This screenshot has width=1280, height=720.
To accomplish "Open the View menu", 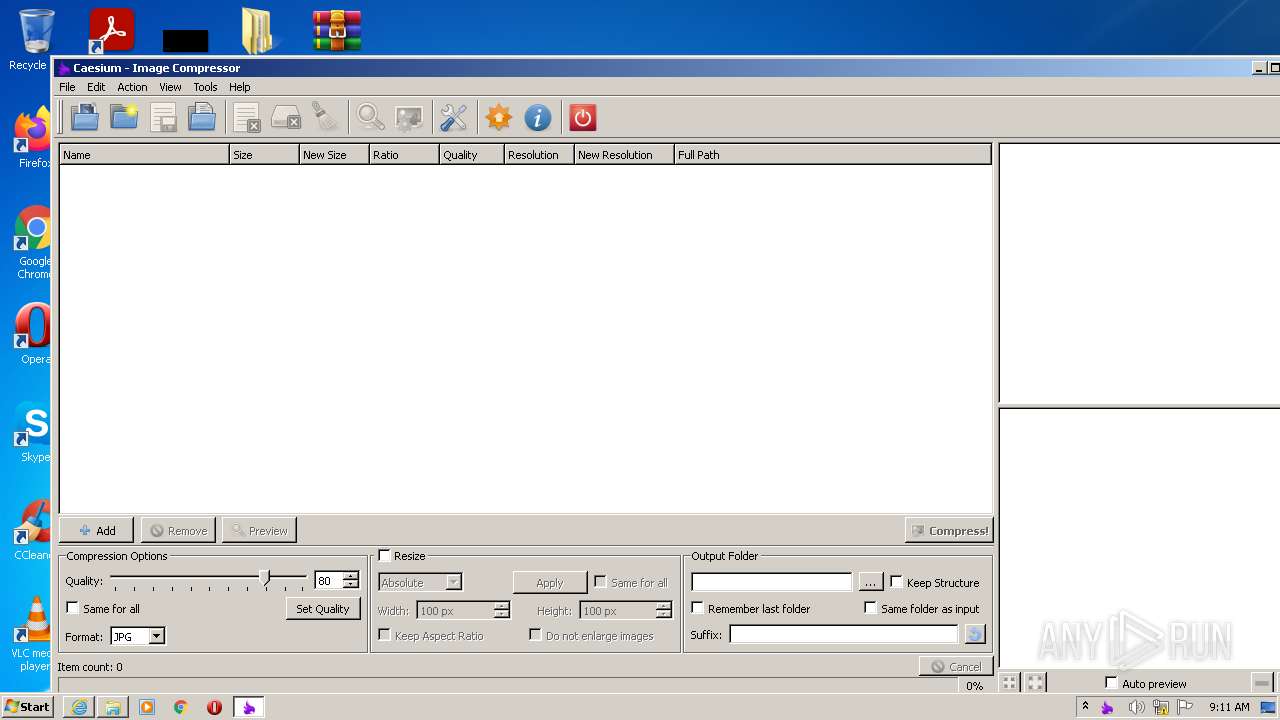I will coord(170,87).
